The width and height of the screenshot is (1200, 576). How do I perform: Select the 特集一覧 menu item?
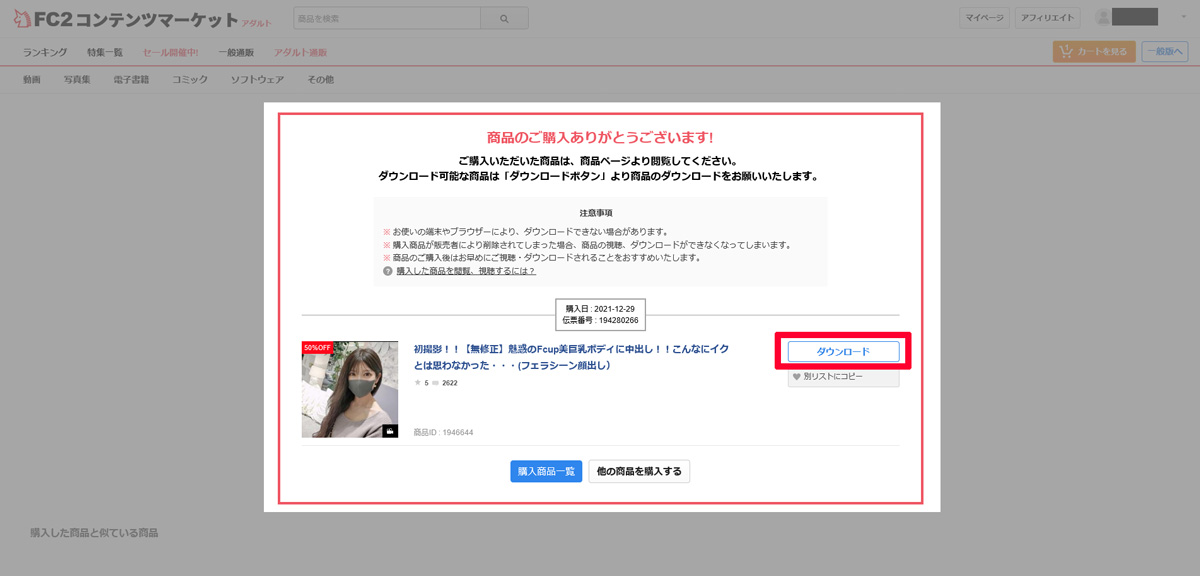click(105, 52)
